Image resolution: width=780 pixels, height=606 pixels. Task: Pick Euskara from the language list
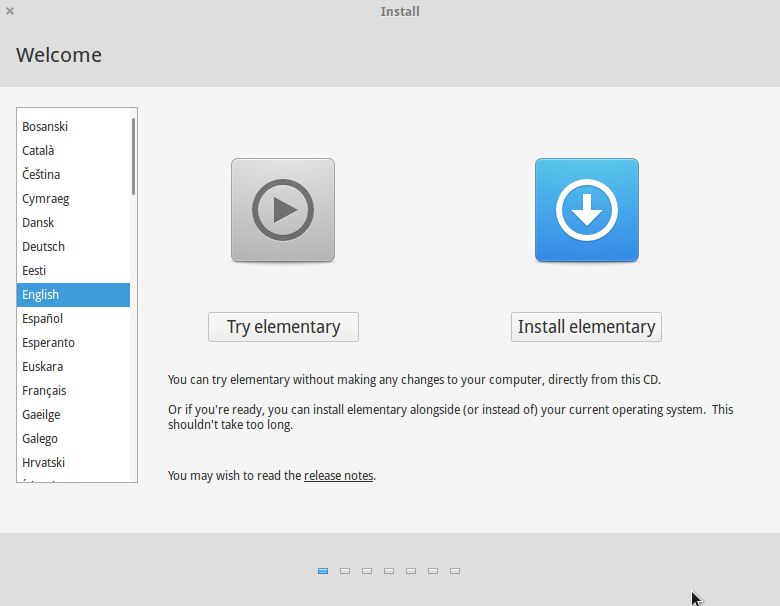coord(73,367)
